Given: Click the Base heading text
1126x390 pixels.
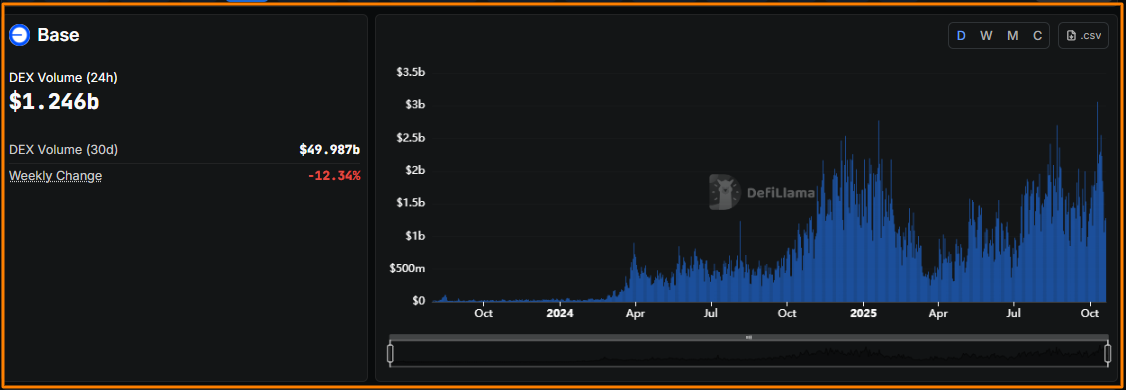Looking at the screenshot, I should 58,34.
